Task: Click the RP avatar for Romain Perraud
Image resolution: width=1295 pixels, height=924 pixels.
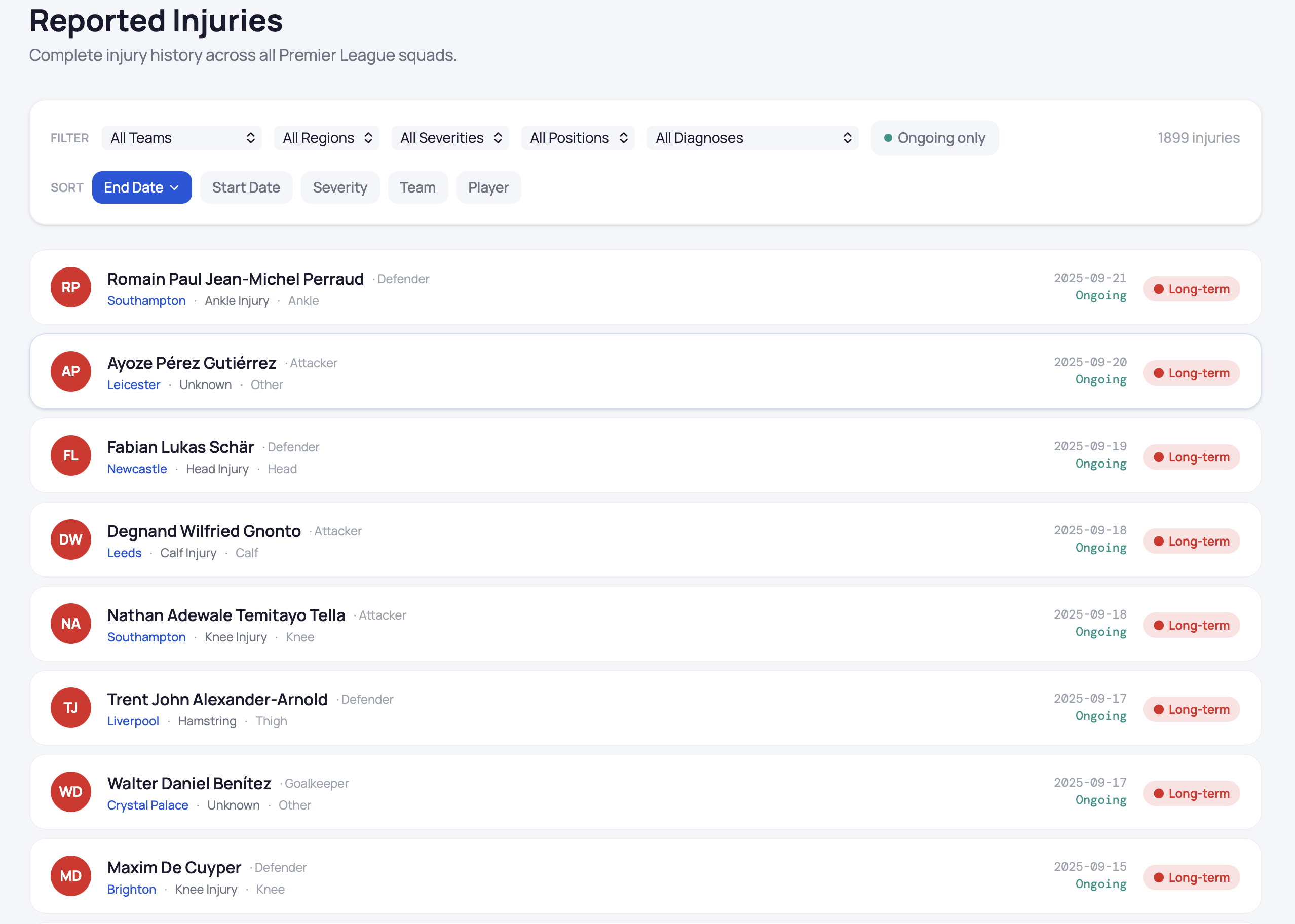Action: click(x=70, y=287)
